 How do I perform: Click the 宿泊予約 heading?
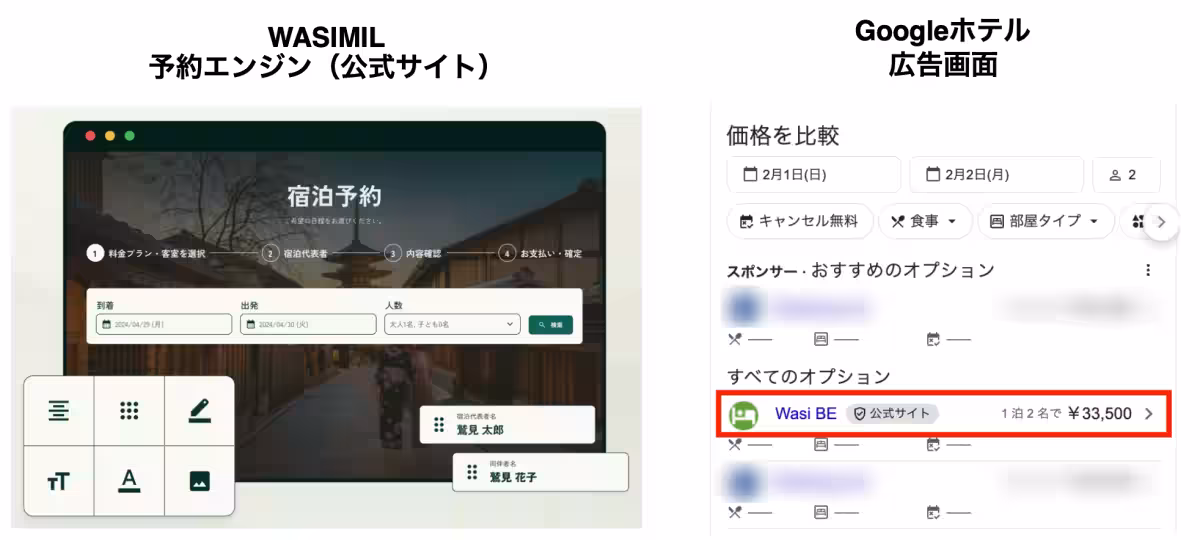[x=333, y=196]
